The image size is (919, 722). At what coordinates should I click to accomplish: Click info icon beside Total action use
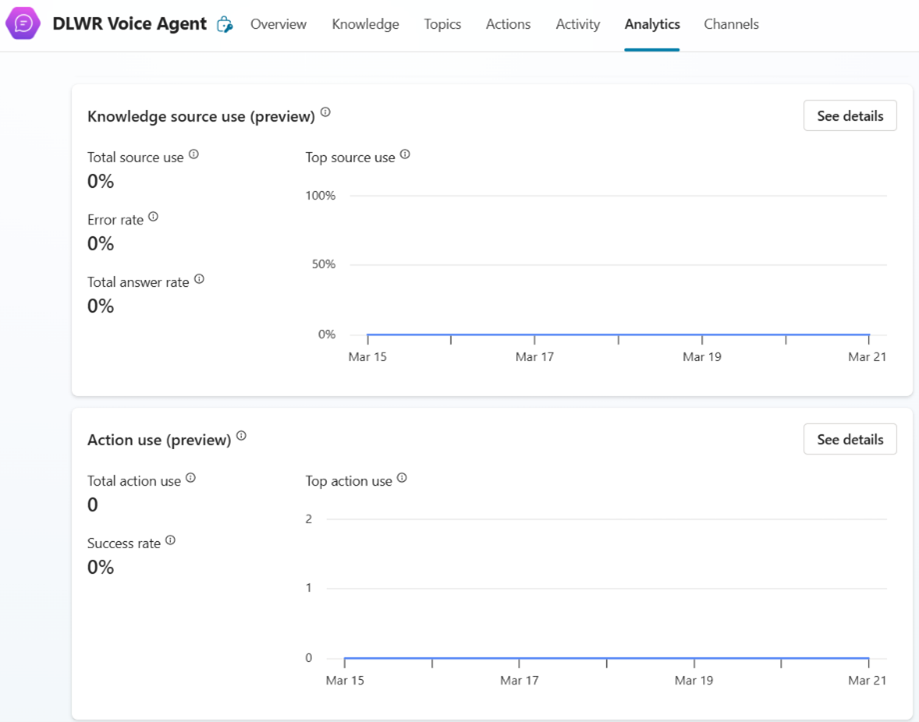[x=191, y=479]
